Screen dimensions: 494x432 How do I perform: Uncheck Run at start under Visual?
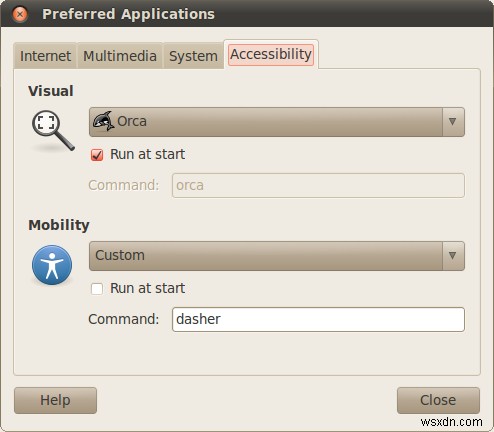point(97,155)
